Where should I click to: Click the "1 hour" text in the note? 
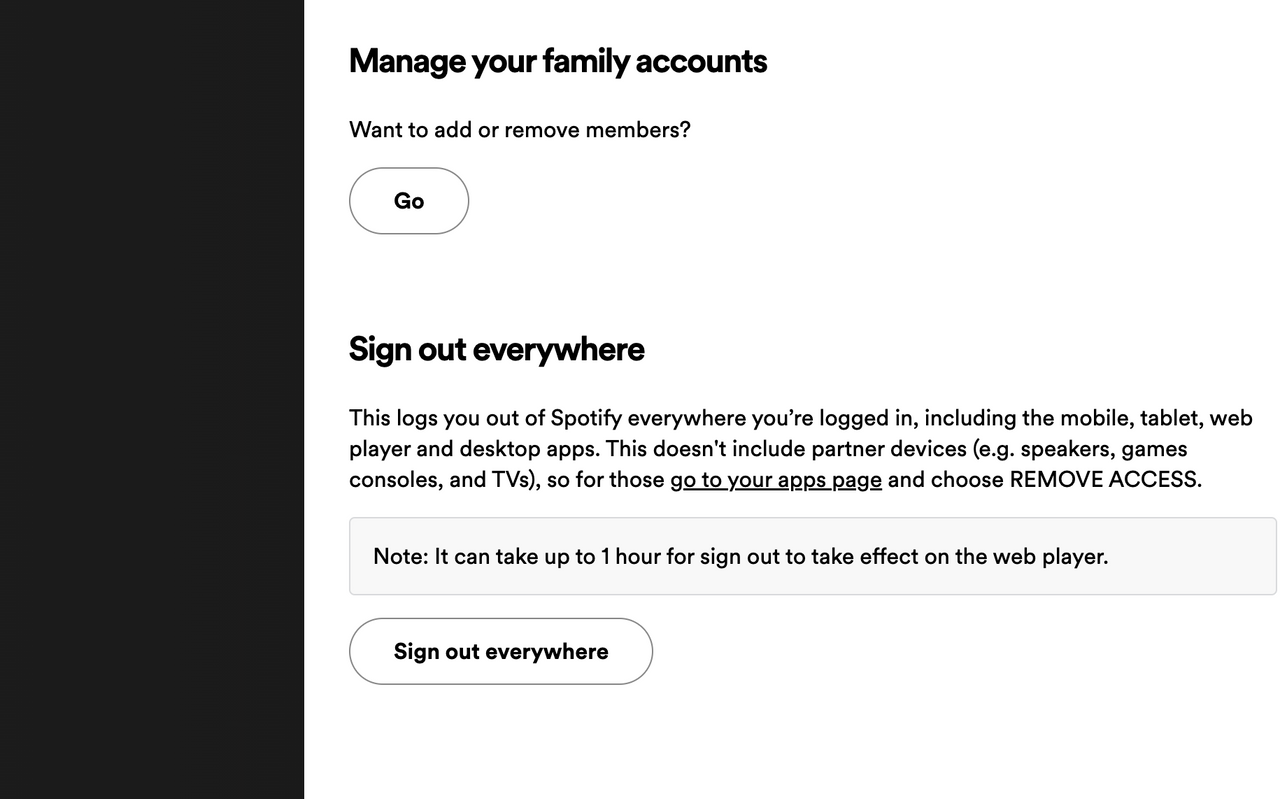click(630, 556)
